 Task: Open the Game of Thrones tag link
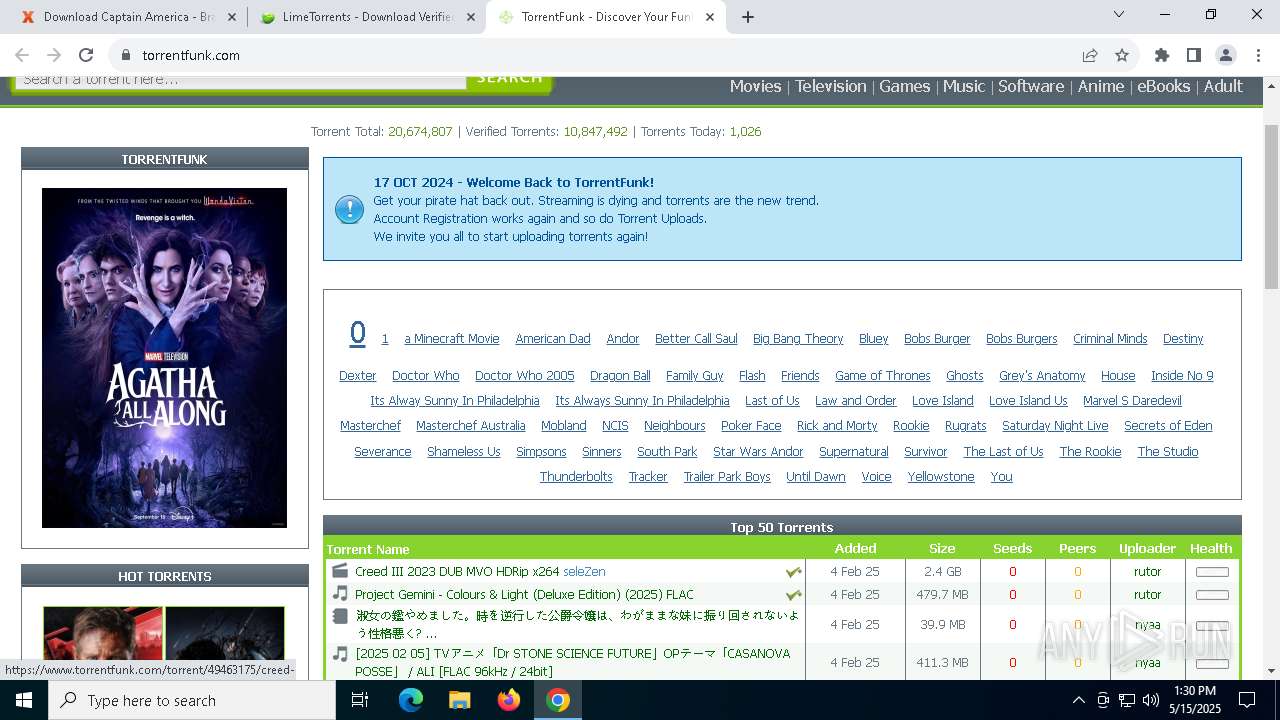[882, 376]
